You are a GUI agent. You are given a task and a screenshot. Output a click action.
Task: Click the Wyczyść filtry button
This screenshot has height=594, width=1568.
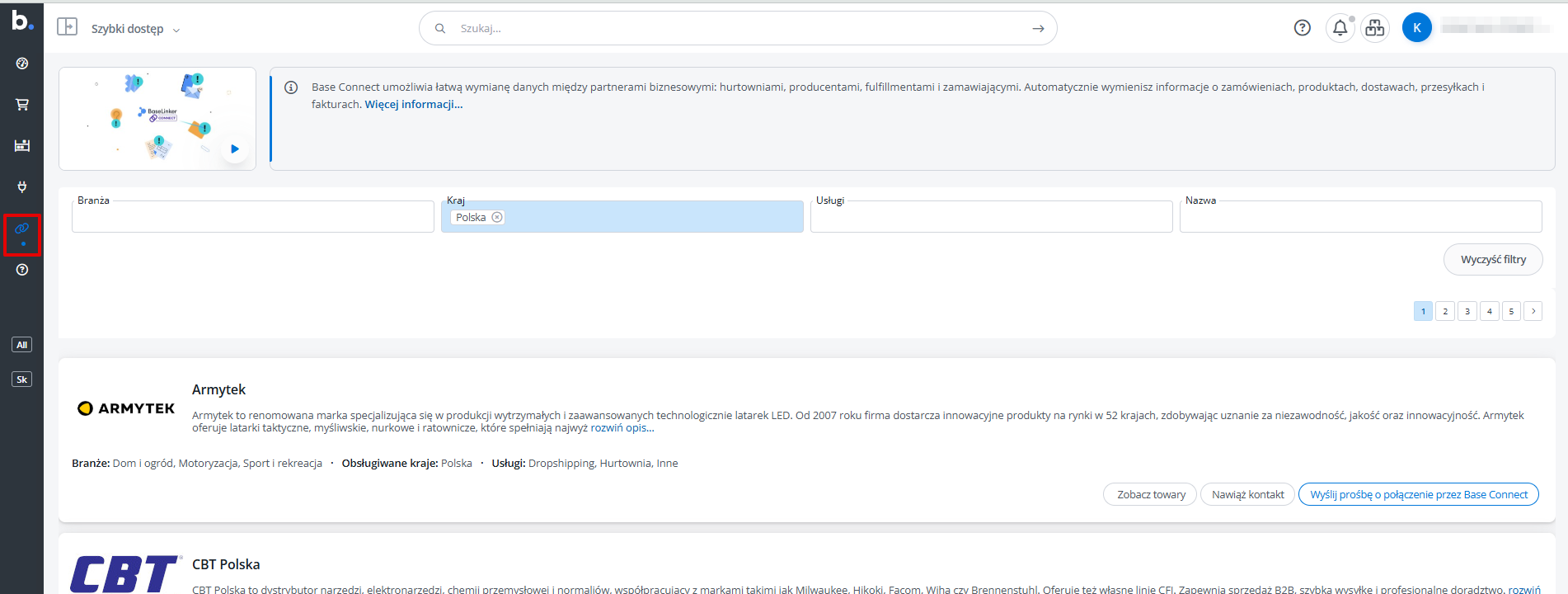click(x=1493, y=260)
